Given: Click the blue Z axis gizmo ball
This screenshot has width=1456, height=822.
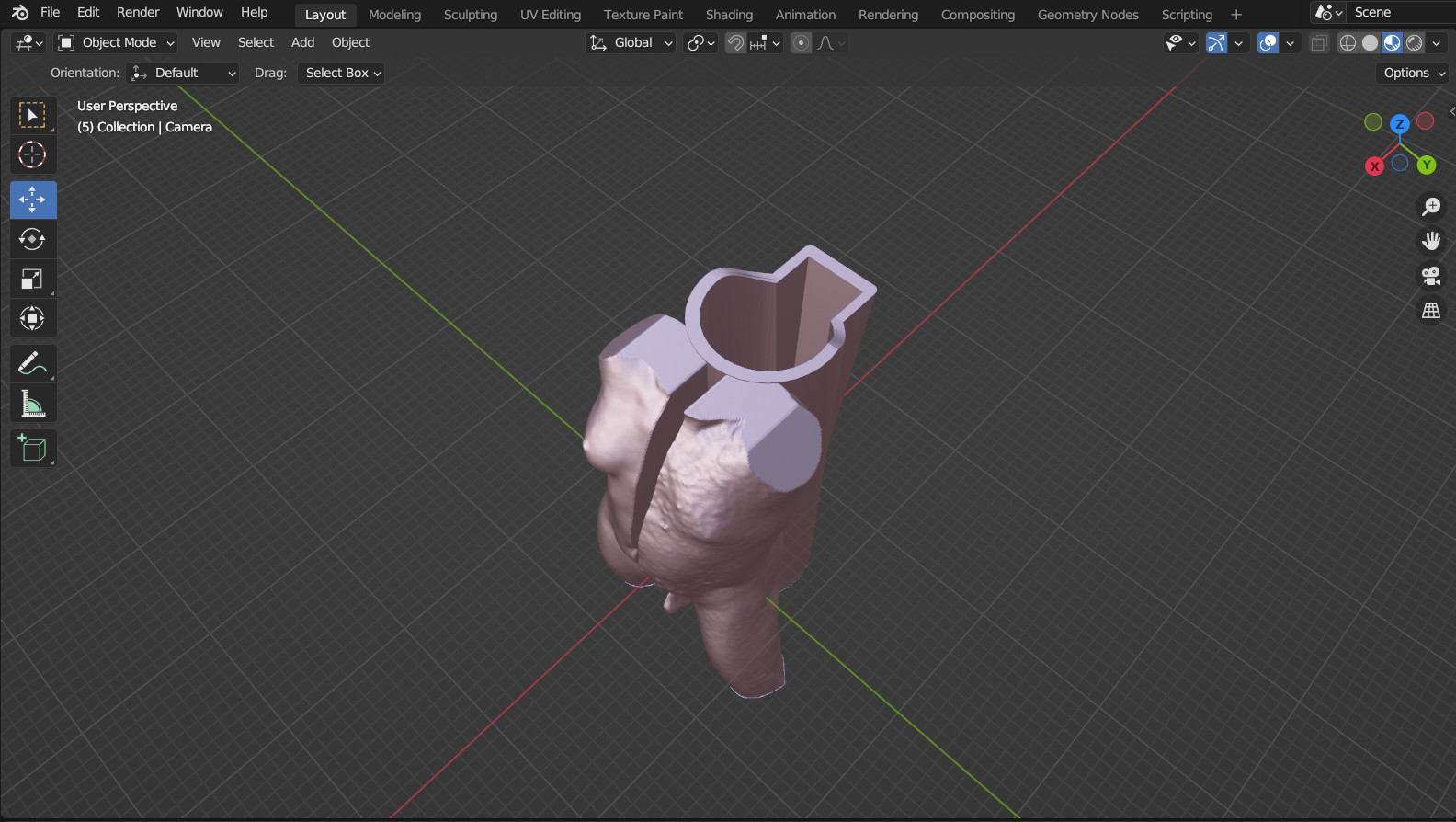Looking at the screenshot, I should 1399,123.
